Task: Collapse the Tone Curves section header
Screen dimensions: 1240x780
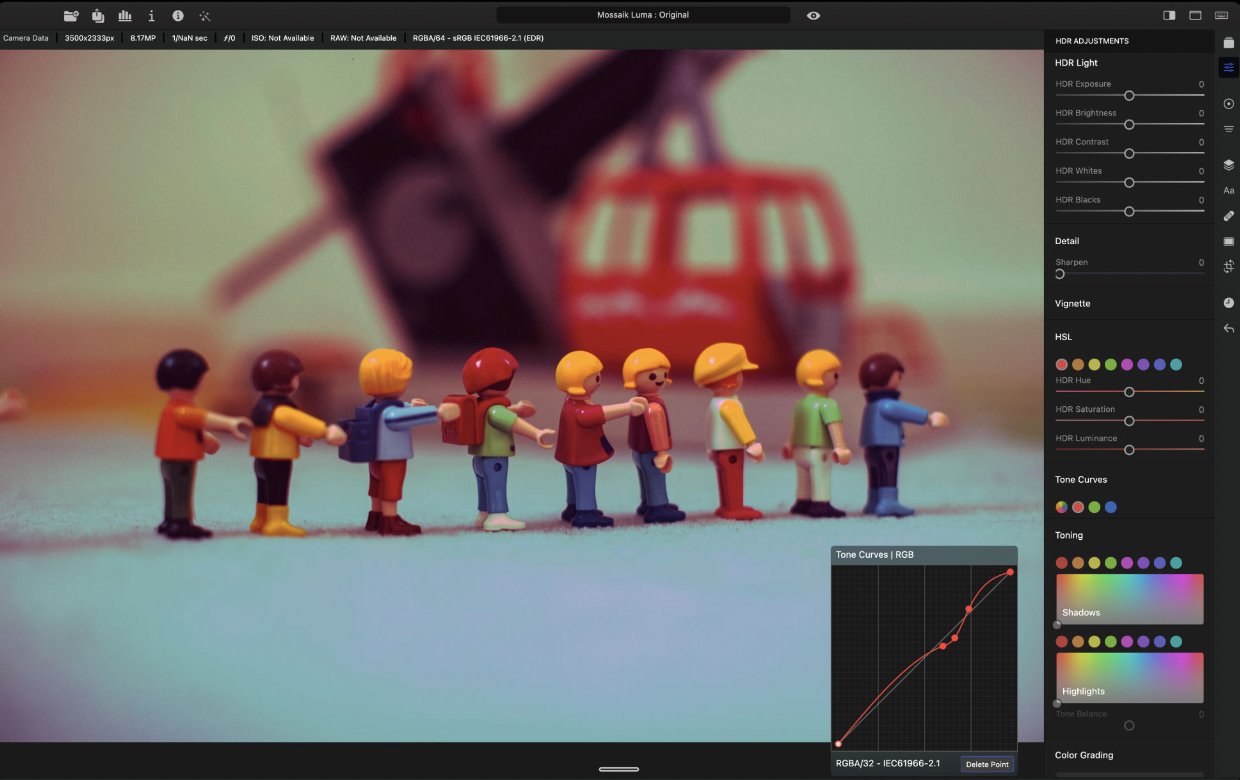Action: 1081,479
